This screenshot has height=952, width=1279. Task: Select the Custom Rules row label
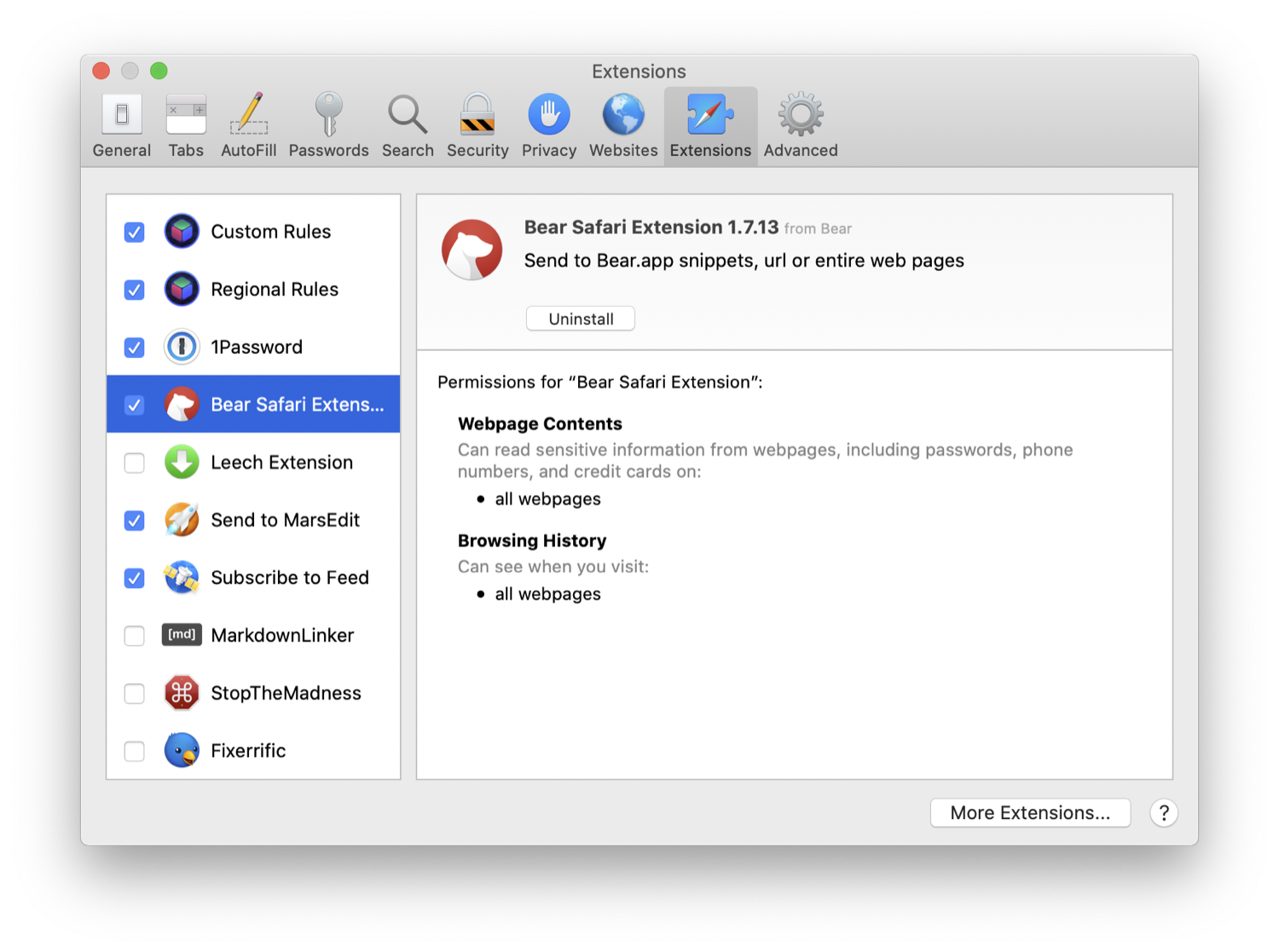[270, 232]
